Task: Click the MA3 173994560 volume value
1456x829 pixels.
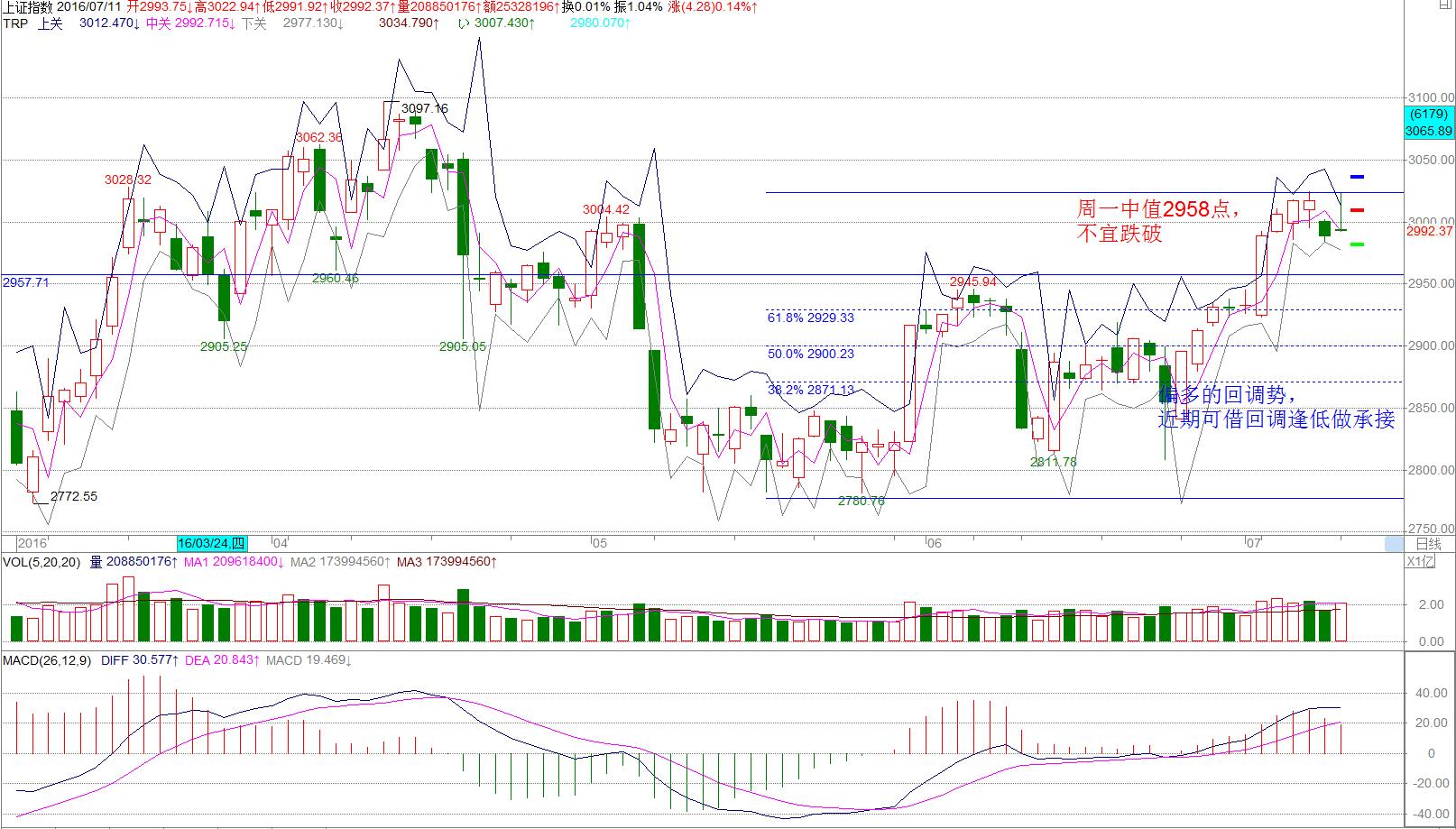Action: [447, 562]
